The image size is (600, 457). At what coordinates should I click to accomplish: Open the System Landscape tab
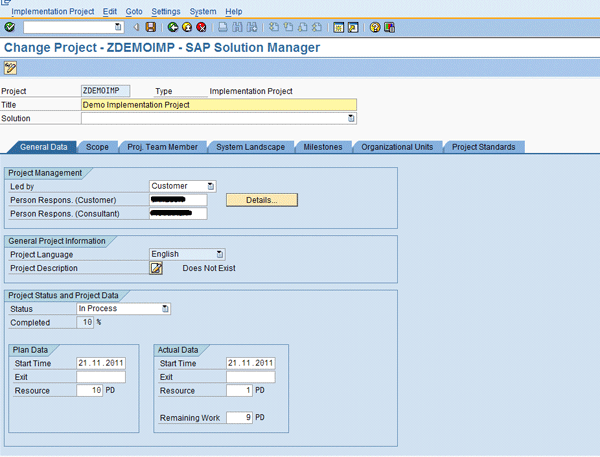[250, 147]
